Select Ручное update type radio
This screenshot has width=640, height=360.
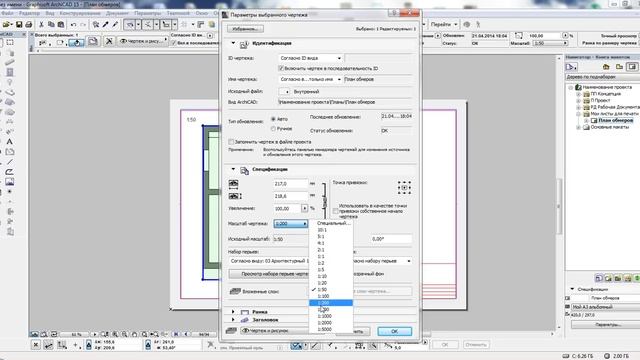[273, 129]
